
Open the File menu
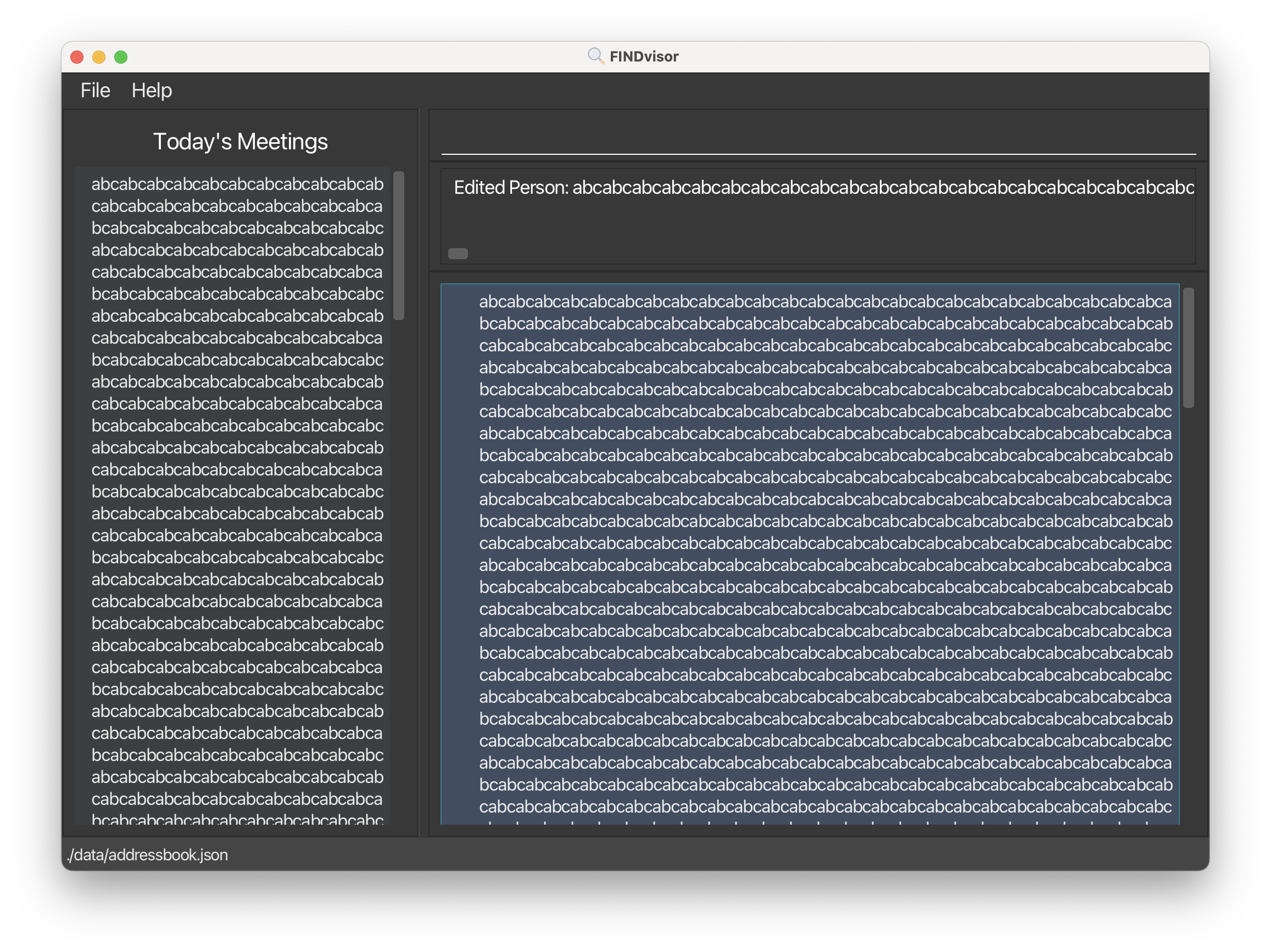[95, 90]
